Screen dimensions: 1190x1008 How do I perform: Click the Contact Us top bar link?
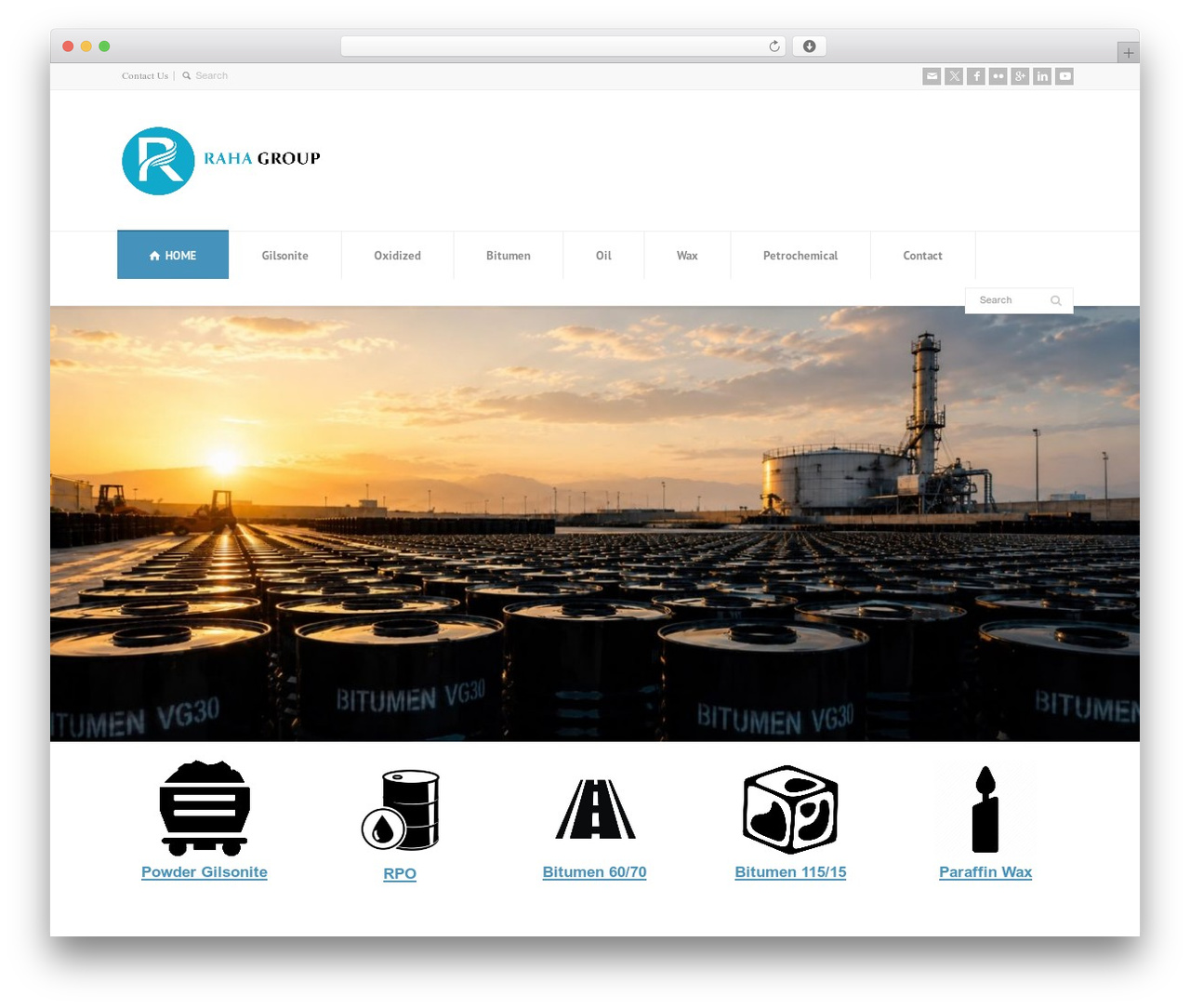[145, 76]
